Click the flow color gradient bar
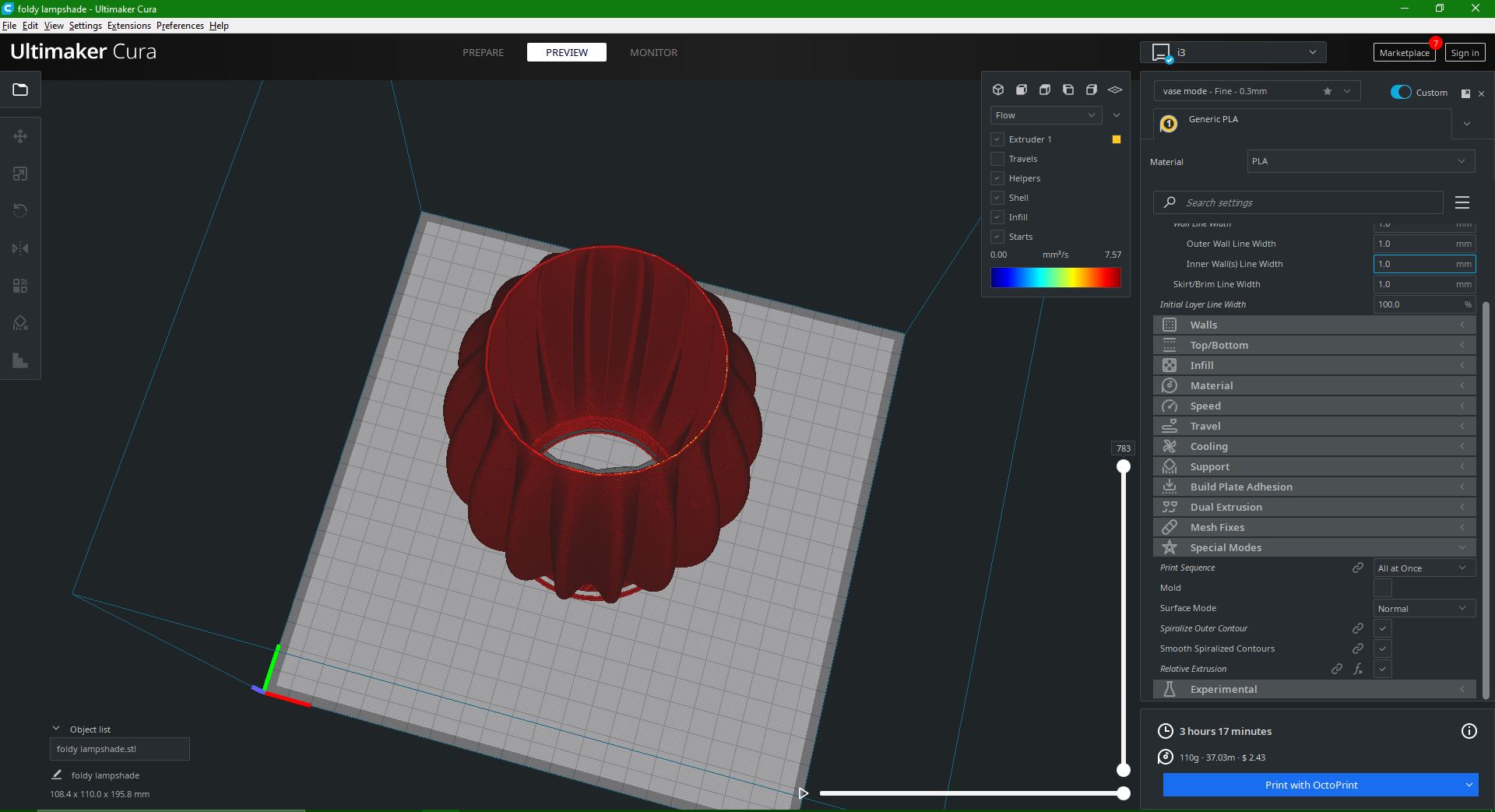This screenshot has height=812, width=1495. tap(1055, 278)
